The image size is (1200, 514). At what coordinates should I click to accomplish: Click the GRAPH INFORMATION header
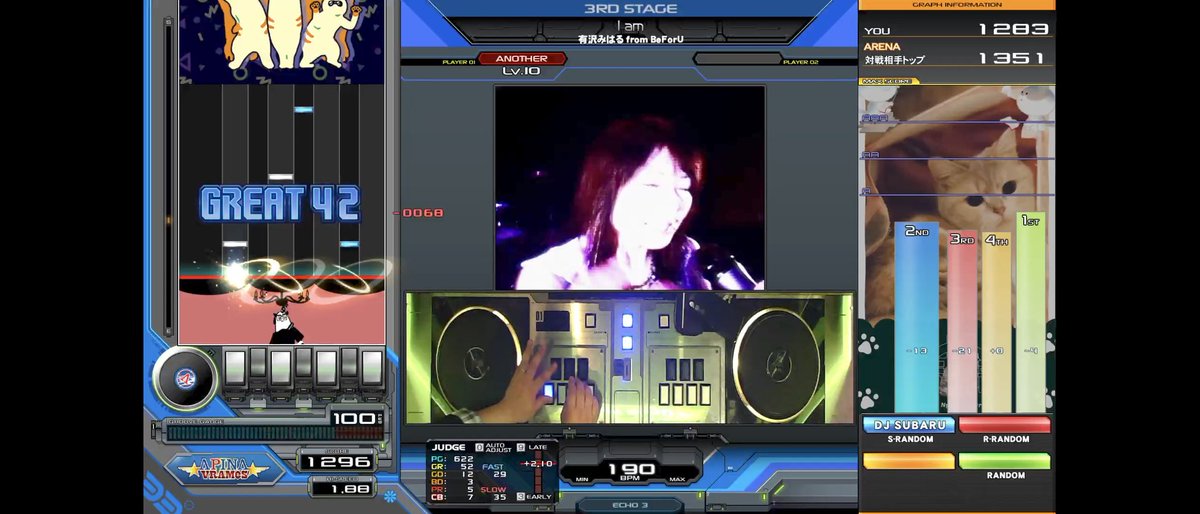[x=957, y=5]
